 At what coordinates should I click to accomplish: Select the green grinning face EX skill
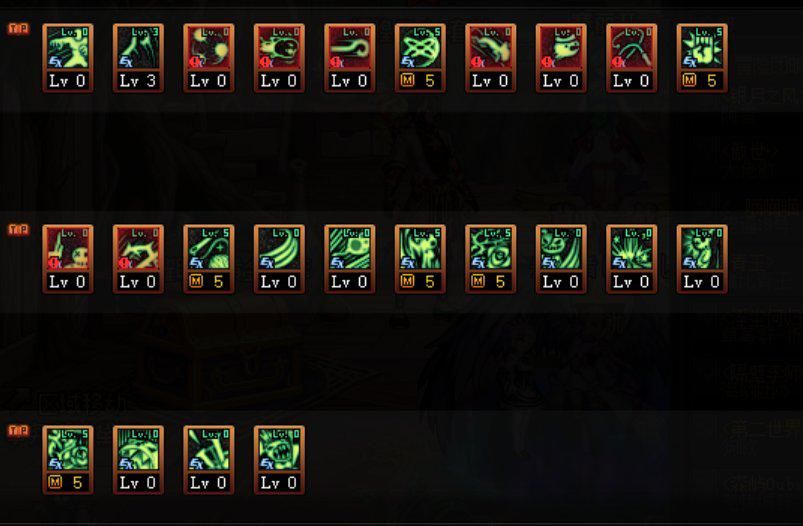561,259
